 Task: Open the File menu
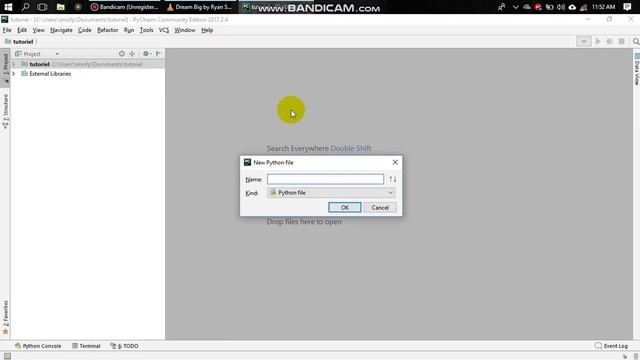point(7,30)
